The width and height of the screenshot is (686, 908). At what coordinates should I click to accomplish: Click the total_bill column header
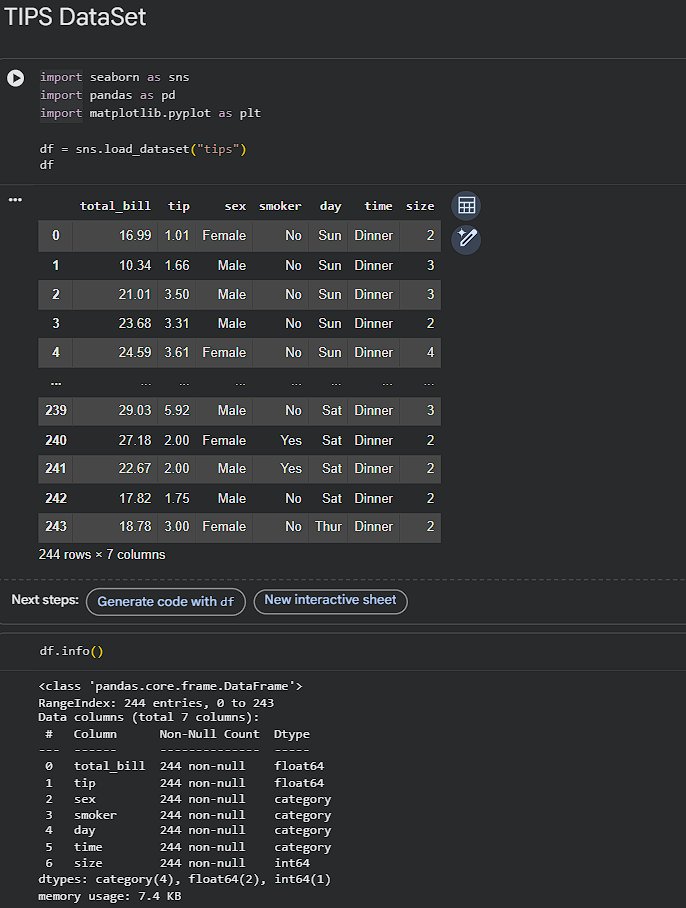coord(115,206)
